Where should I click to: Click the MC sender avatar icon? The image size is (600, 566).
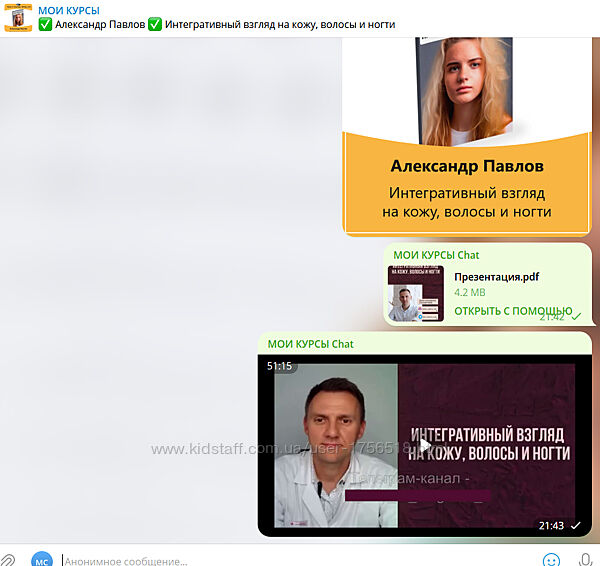click(41, 559)
